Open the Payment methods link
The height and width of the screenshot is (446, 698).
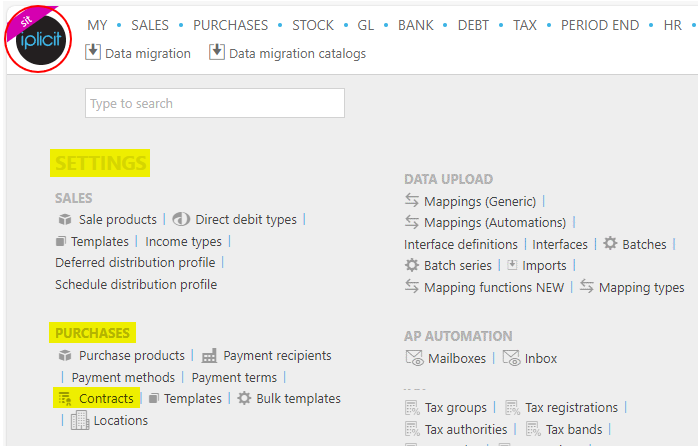123,377
